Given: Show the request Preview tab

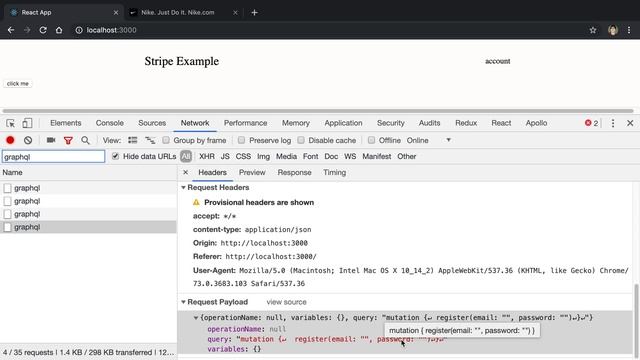Looking at the screenshot, I should (252, 173).
